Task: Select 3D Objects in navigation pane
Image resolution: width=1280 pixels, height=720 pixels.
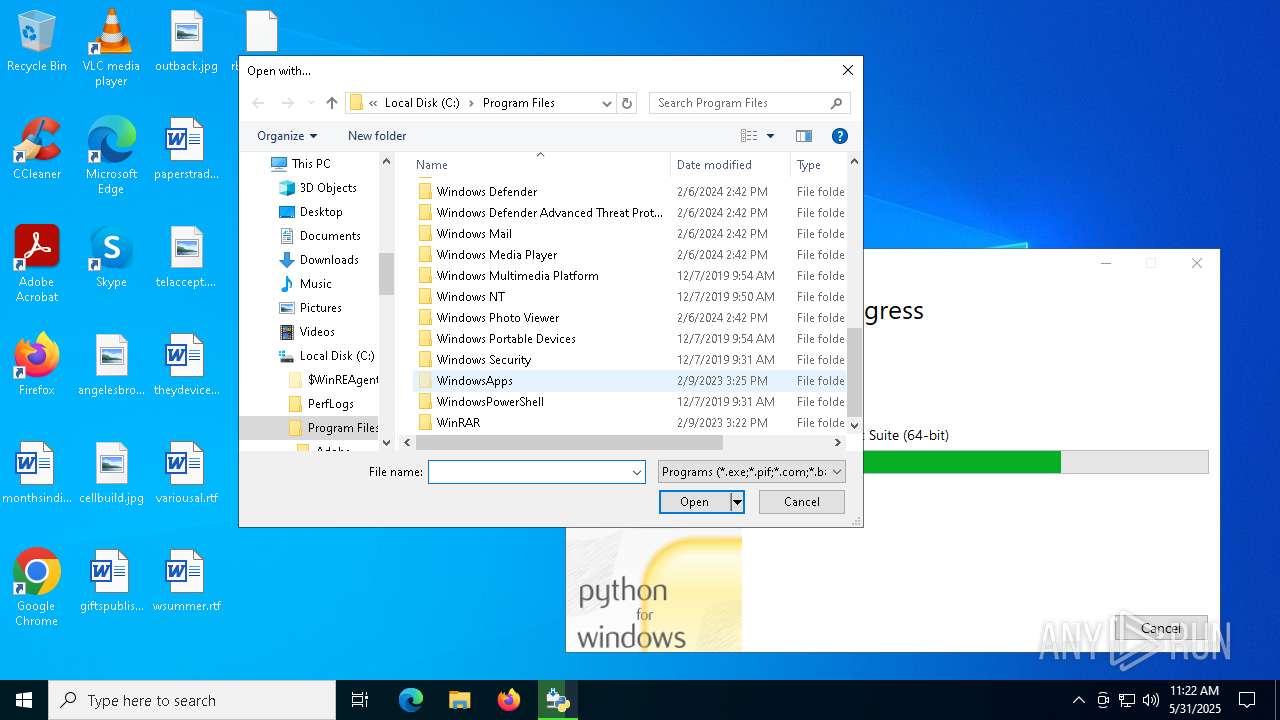Action: [x=328, y=188]
